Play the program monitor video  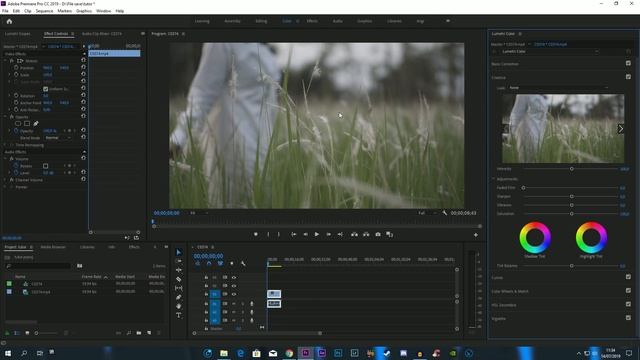316,234
